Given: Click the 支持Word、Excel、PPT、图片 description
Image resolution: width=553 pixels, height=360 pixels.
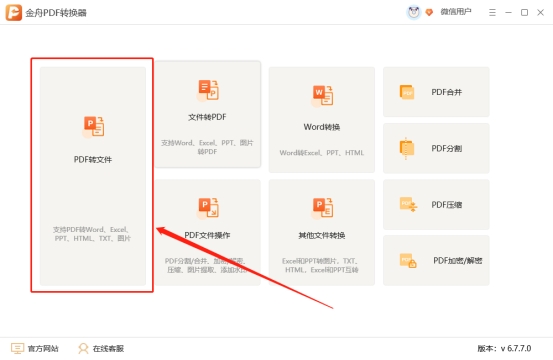Looking at the screenshot, I should [x=207, y=147].
